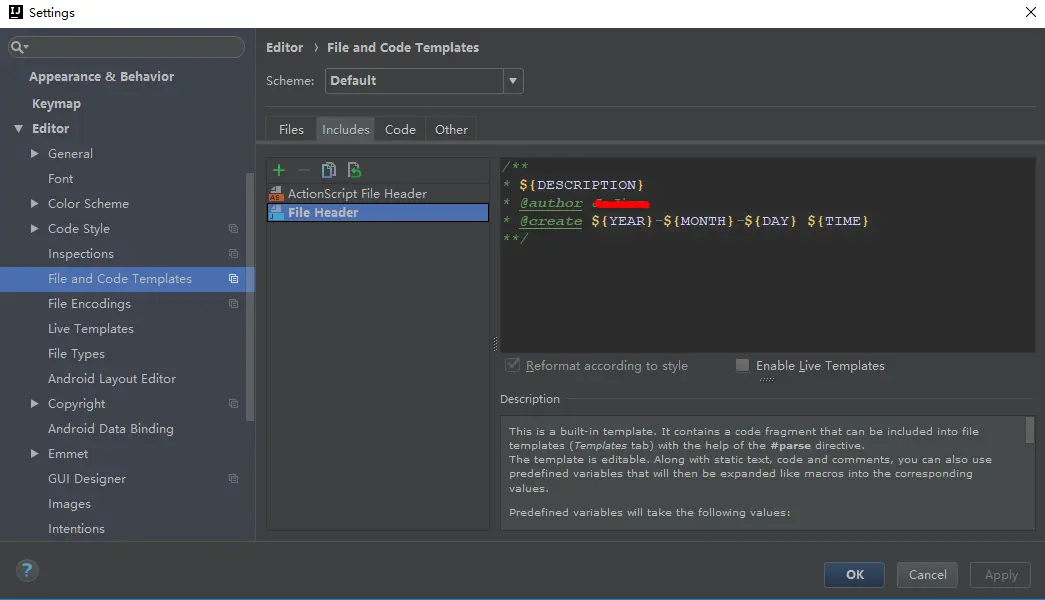Switch to the Includes tab
Image resolution: width=1045 pixels, height=600 pixels.
coord(345,129)
